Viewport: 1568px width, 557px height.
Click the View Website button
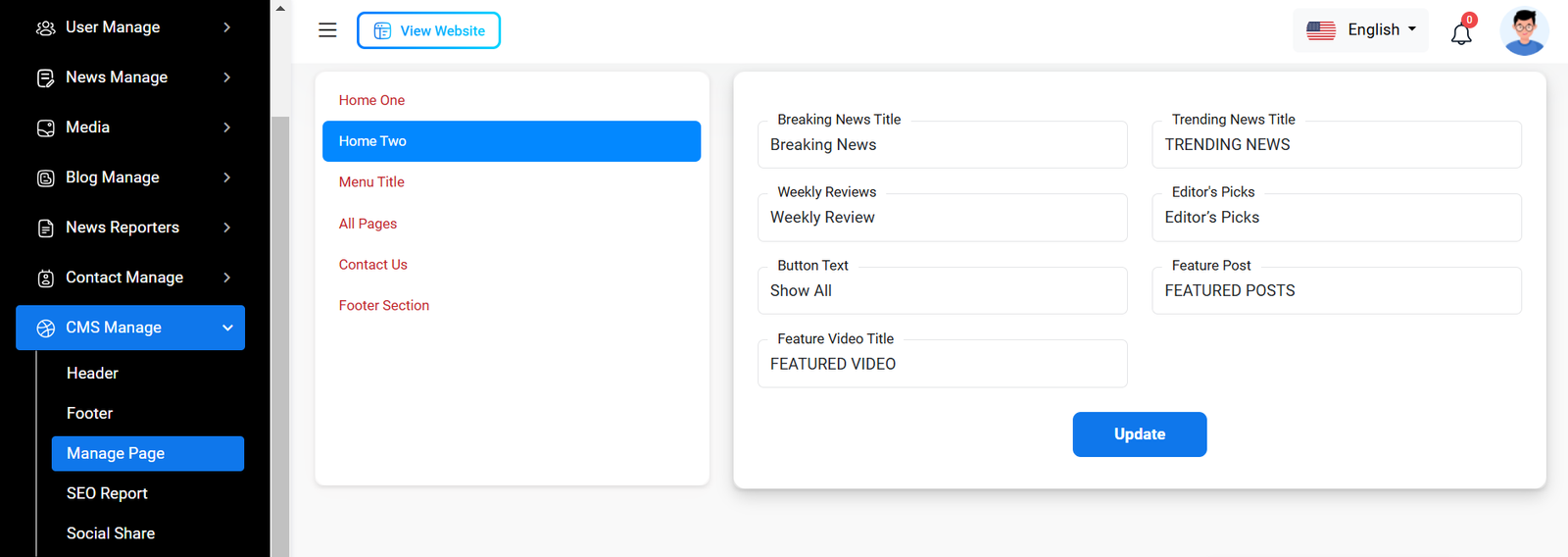pos(428,30)
